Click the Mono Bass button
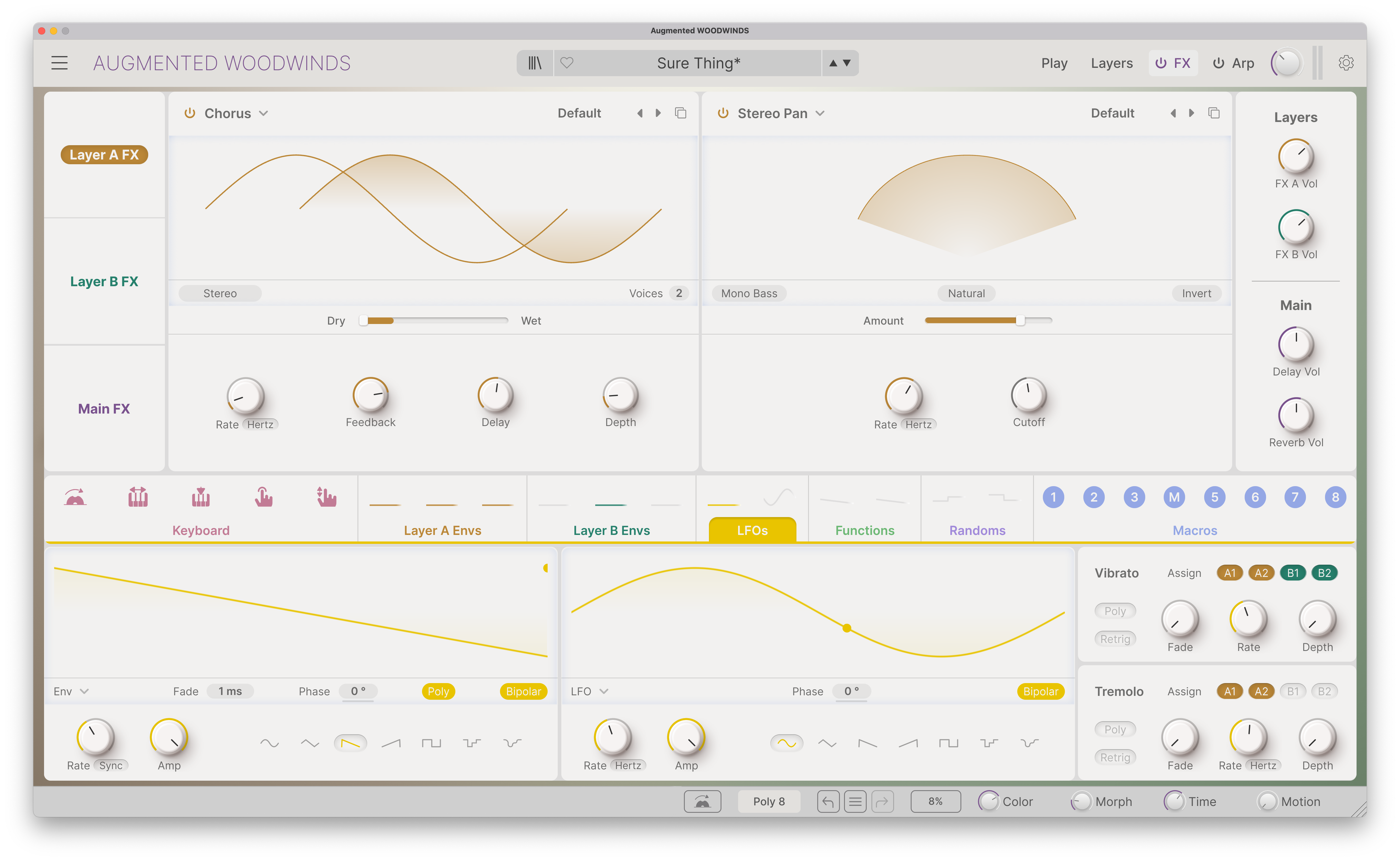 point(749,293)
